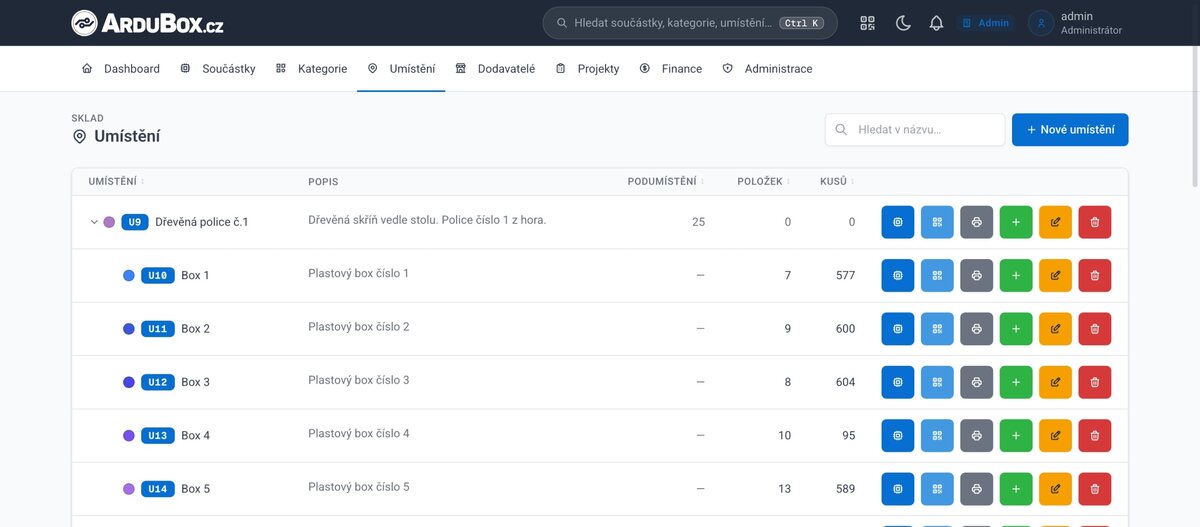Delete the Box 3 row
The image size is (1200, 527).
(x=1095, y=382)
